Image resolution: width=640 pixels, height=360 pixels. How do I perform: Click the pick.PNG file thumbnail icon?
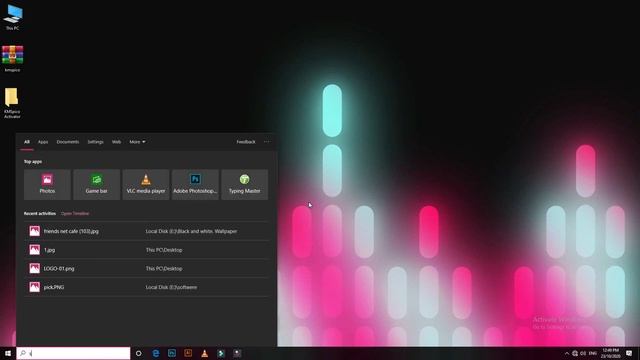[x=35, y=287]
